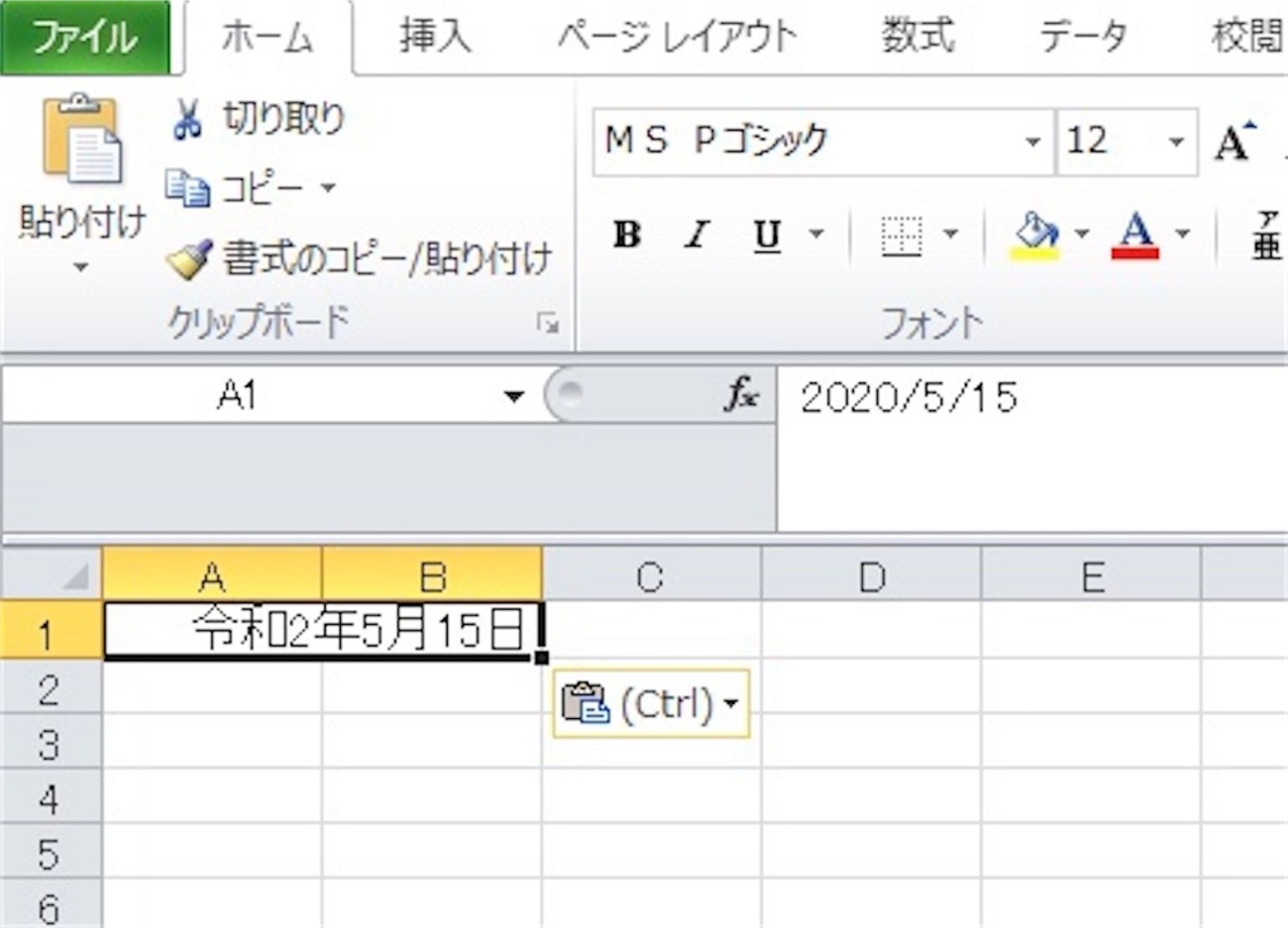Select column A header
The image size is (1288, 928).
(x=212, y=574)
